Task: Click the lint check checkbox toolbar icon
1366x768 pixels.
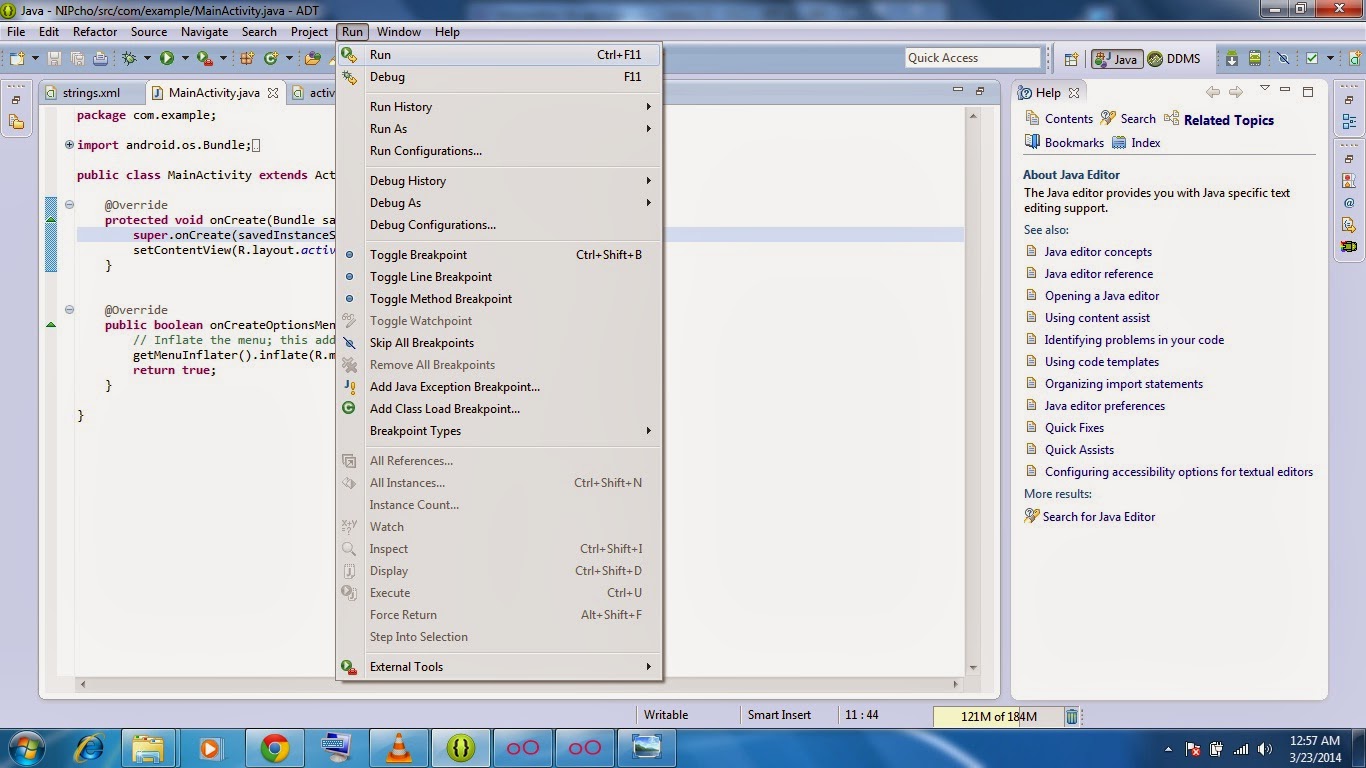Action: 1311,58
